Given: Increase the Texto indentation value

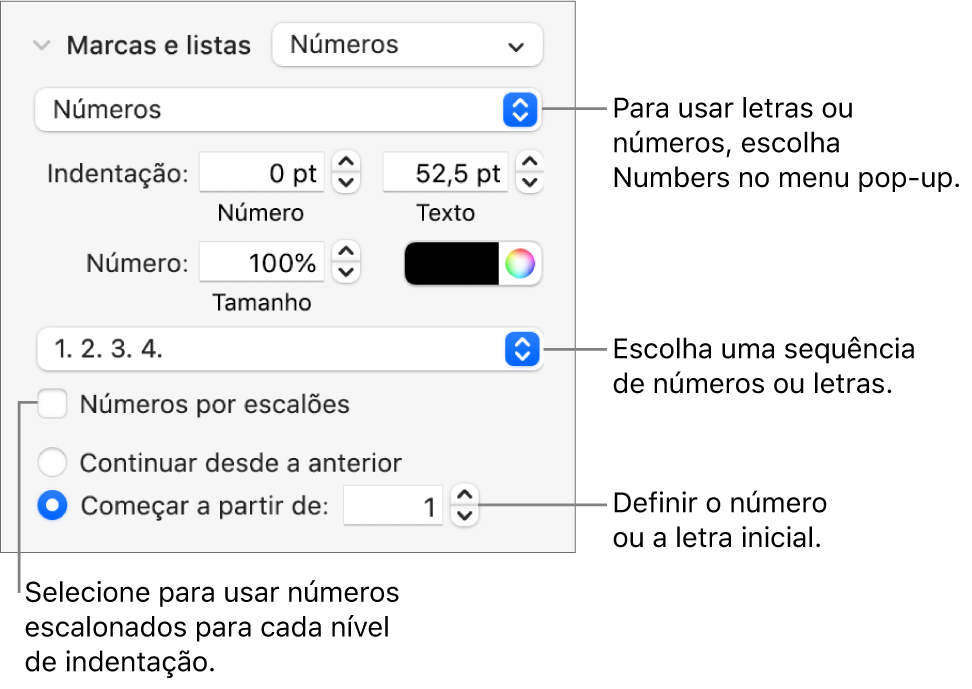Looking at the screenshot, I should (x=530, y=163).
